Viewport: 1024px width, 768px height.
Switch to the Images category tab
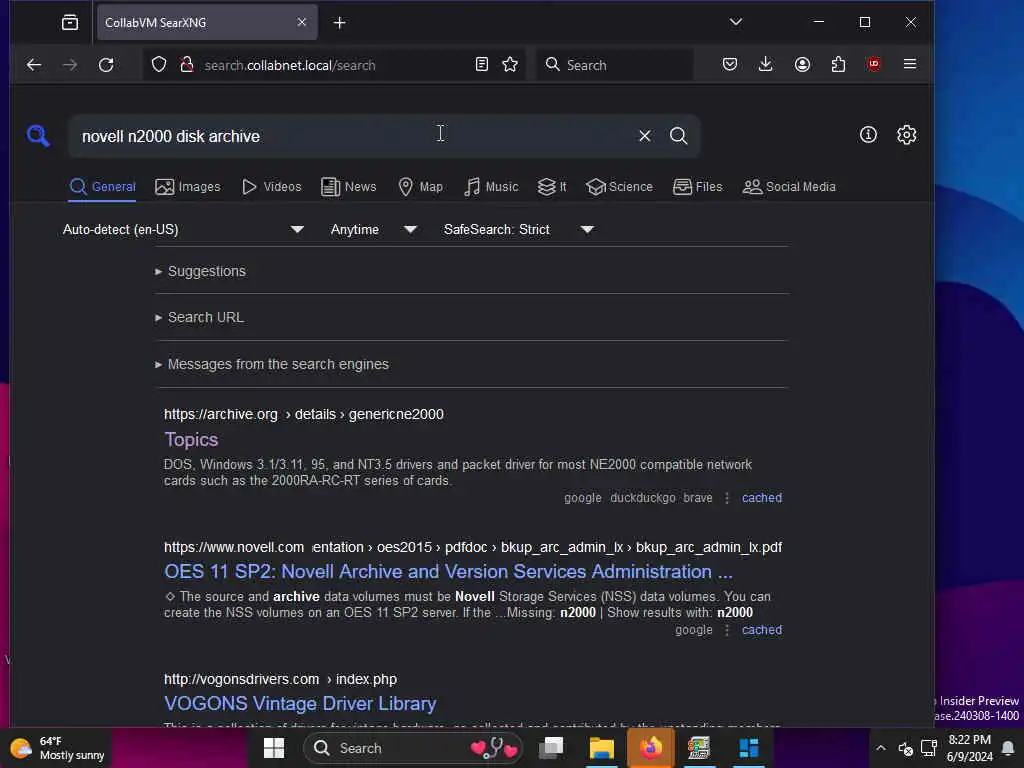click(188, 187)
